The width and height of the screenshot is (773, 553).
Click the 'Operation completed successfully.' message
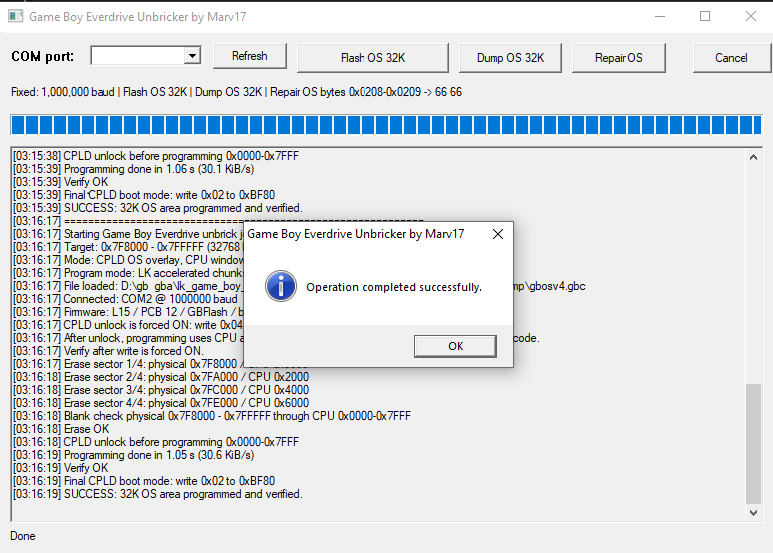coord(394,287)
